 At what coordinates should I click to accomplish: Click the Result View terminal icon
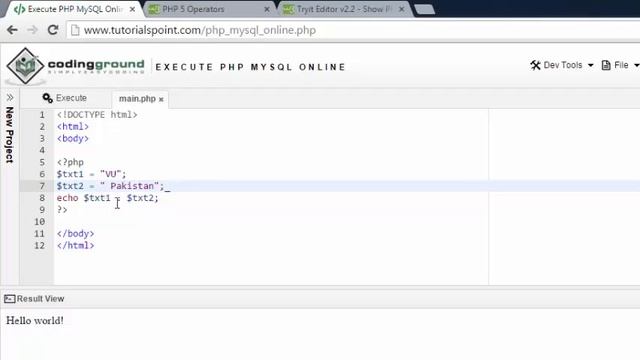tap(9, 299)
